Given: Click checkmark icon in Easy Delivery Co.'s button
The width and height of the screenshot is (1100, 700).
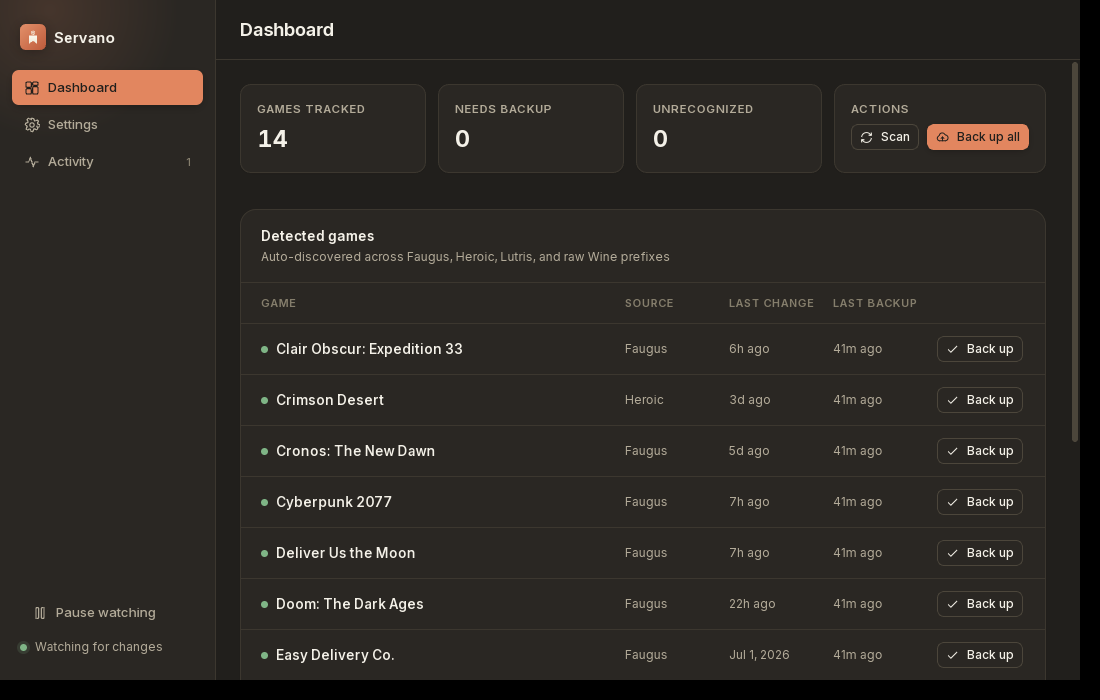Looking at the screenshot, I should [x=952, y=655].
